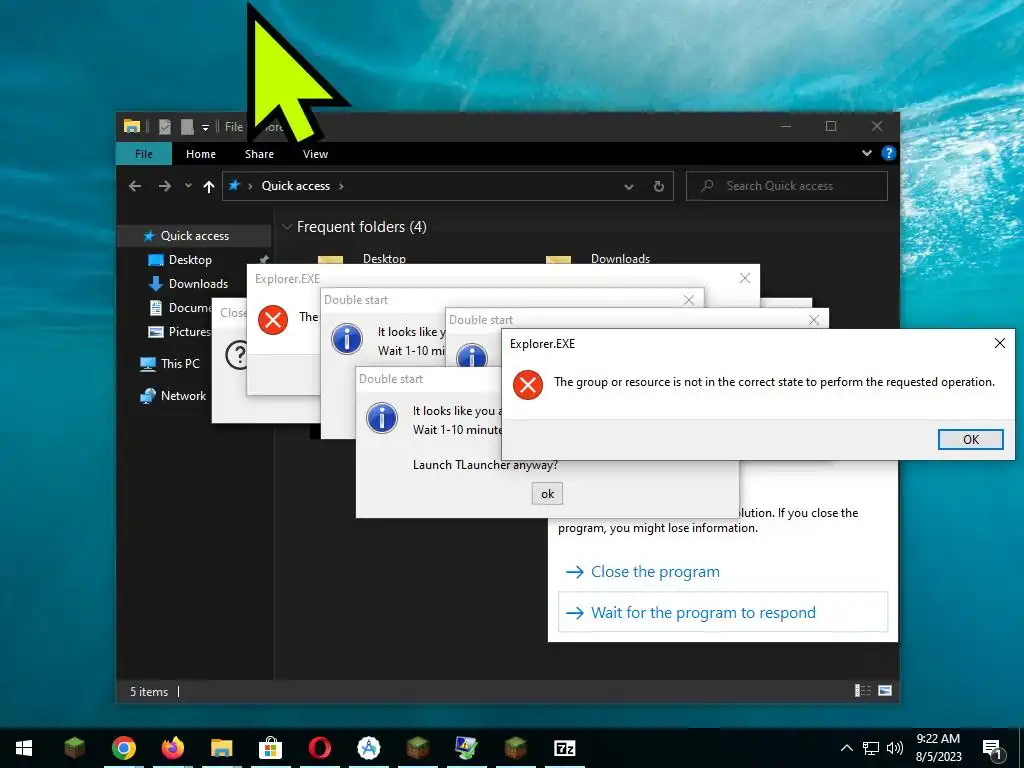Open the File ribbon tab
Viewport: 1024px width, 768px height.
point(144,154)
